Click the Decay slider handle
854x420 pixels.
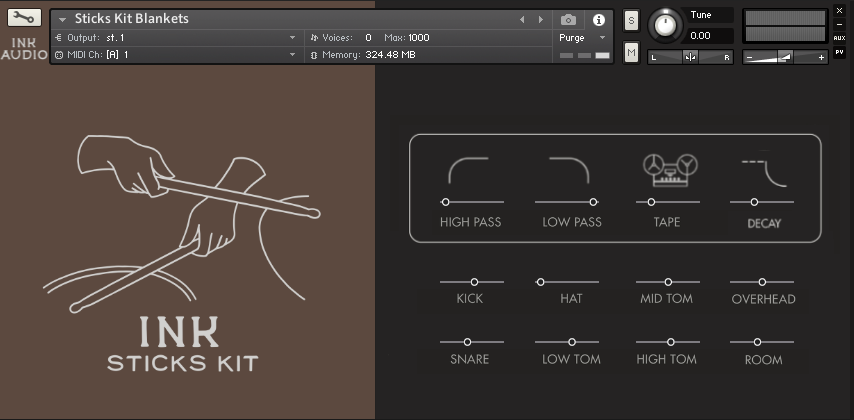click(754, 202)
